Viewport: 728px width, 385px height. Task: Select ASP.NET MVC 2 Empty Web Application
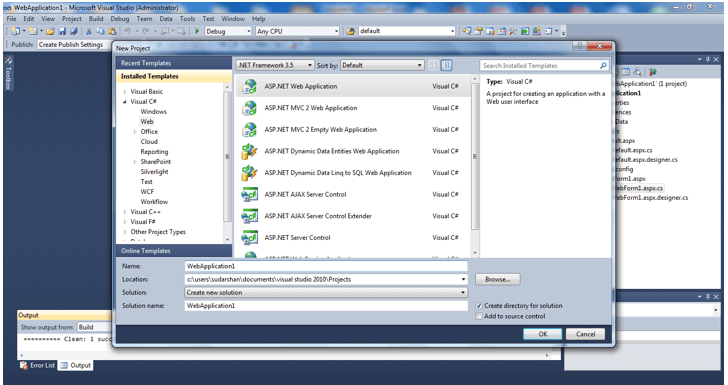(x=353, y=130)
